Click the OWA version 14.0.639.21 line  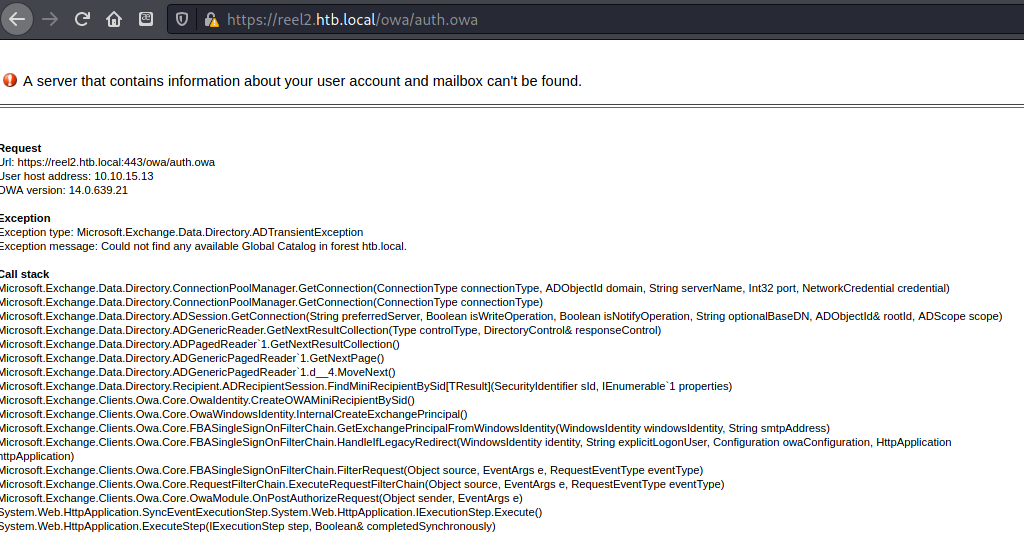[x=64, y=190]
